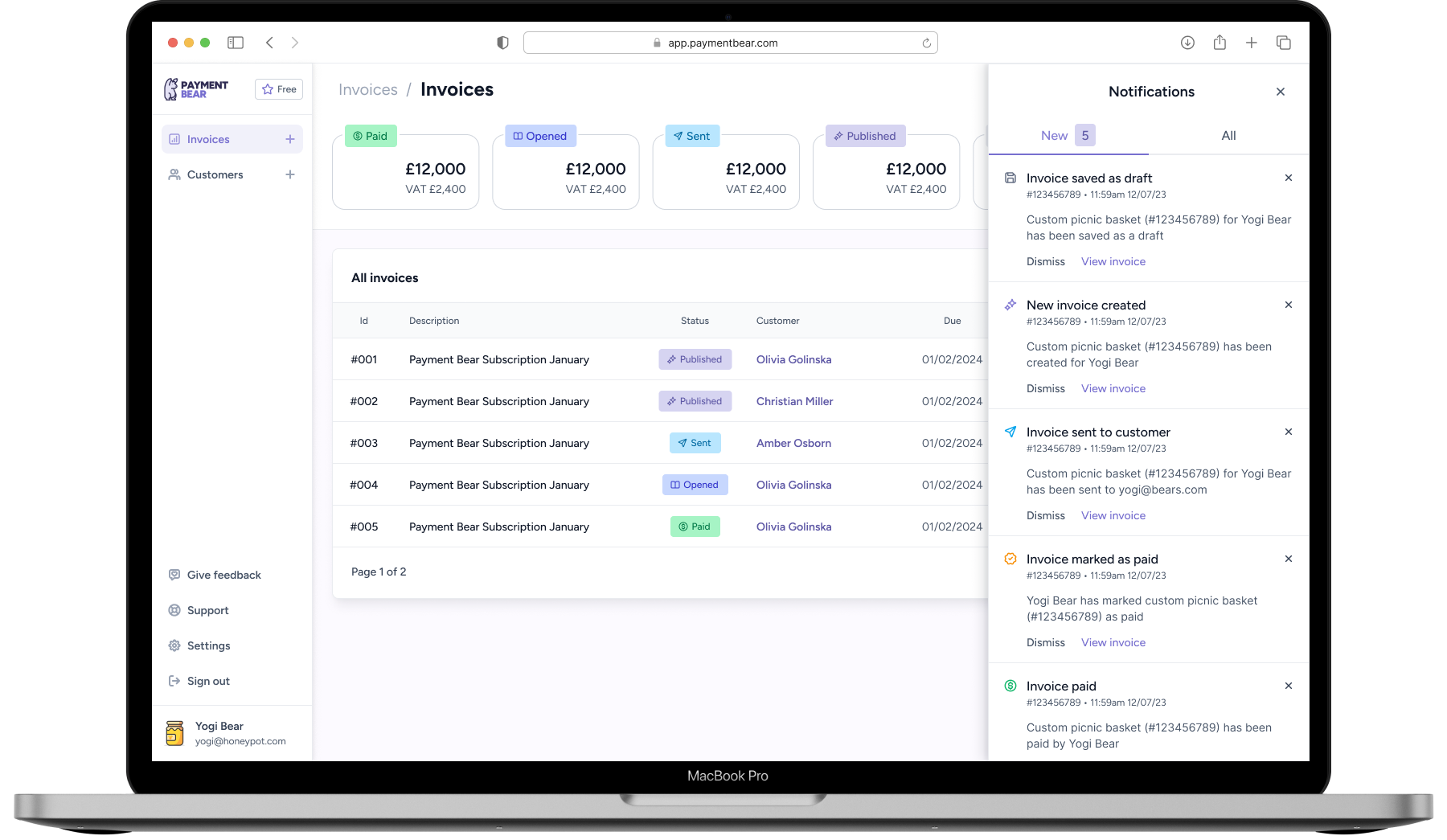Switch to the All notifications tab
The image size is (1447, 840).
click(1228, 136)
